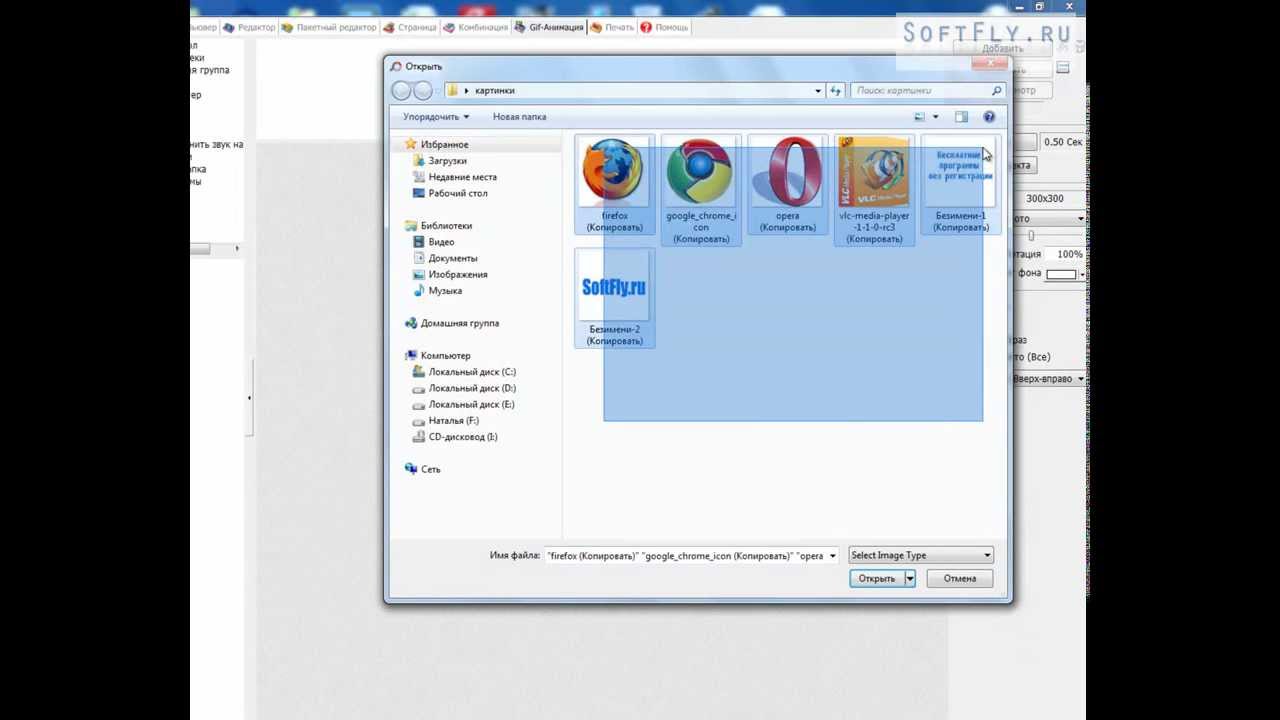Switch to the Редактор tab

point(249,27)
